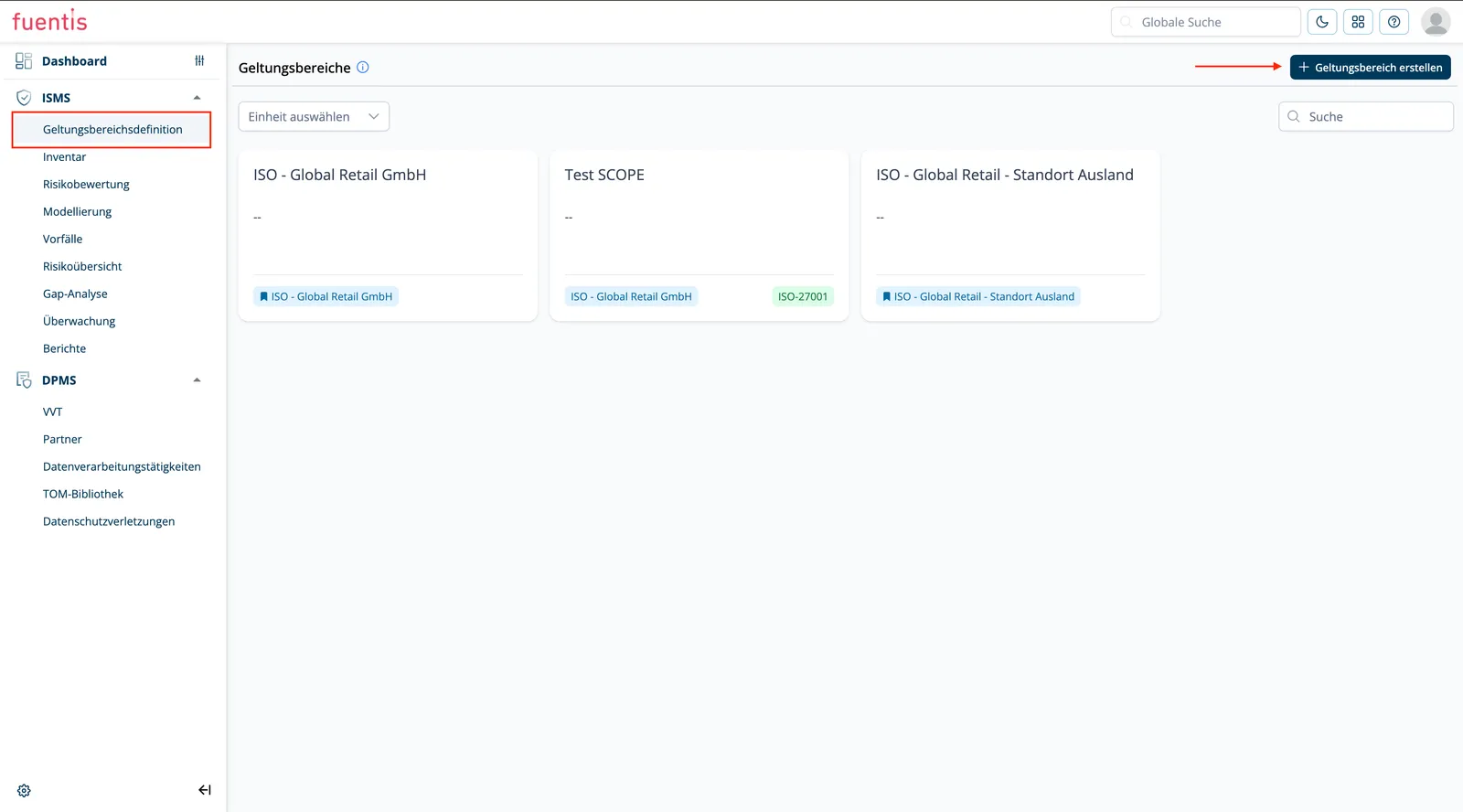Viewport: 1463px width, 812px height.
Task: Collapse the DPMS section arrow
Action: 197,380
